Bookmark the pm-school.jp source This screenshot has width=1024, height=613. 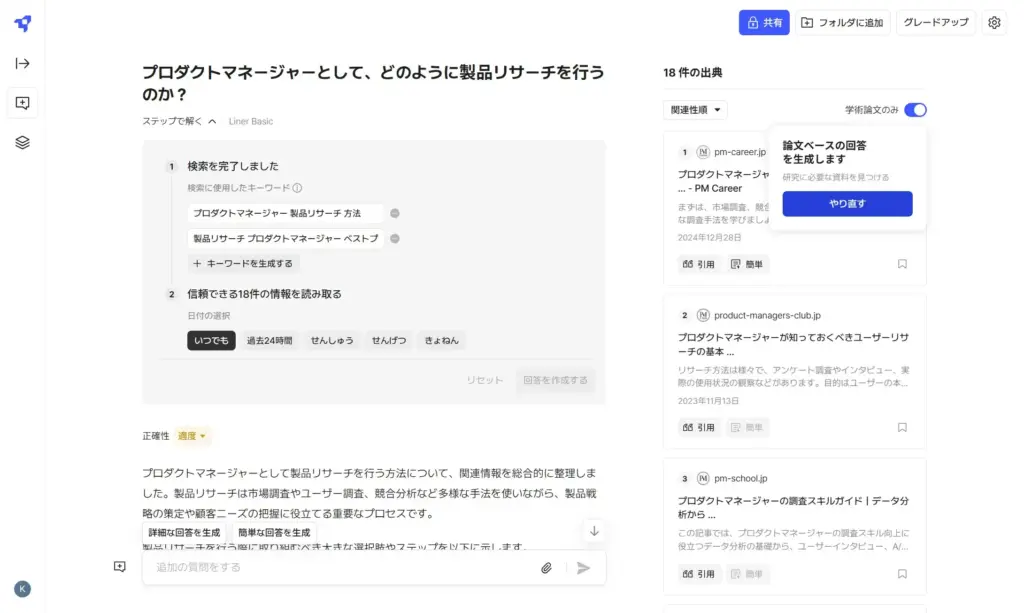[x=902, y=574]
